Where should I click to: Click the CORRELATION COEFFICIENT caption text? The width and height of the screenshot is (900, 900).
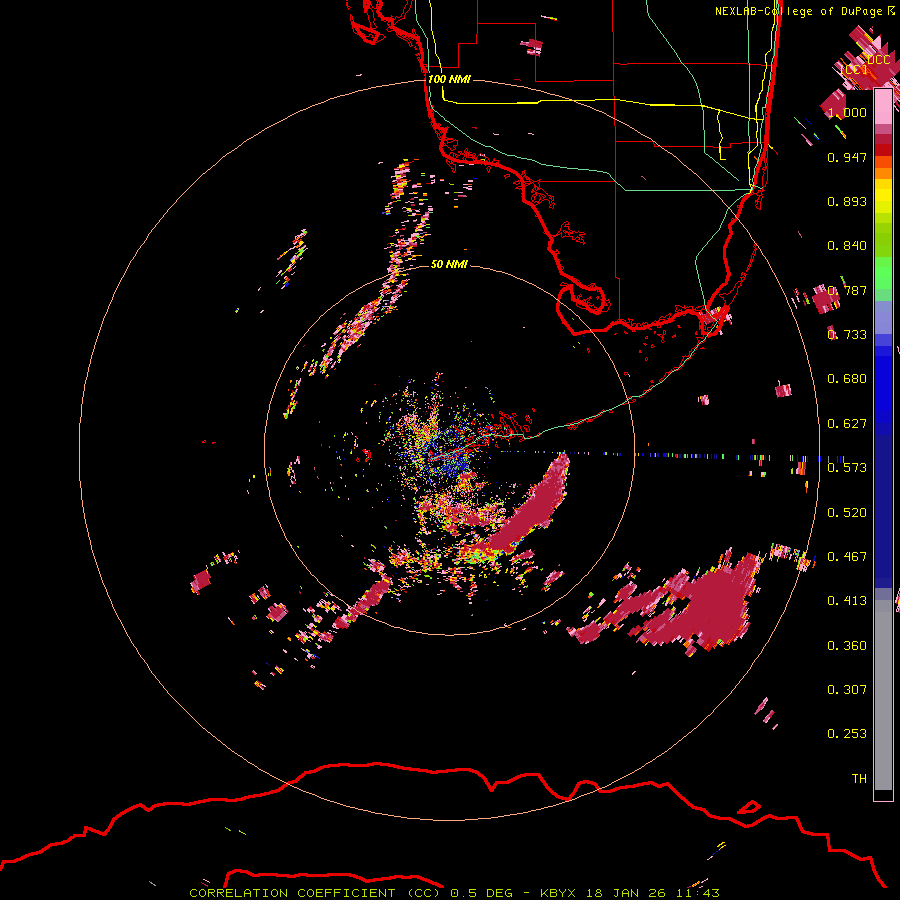coord(292,893)
